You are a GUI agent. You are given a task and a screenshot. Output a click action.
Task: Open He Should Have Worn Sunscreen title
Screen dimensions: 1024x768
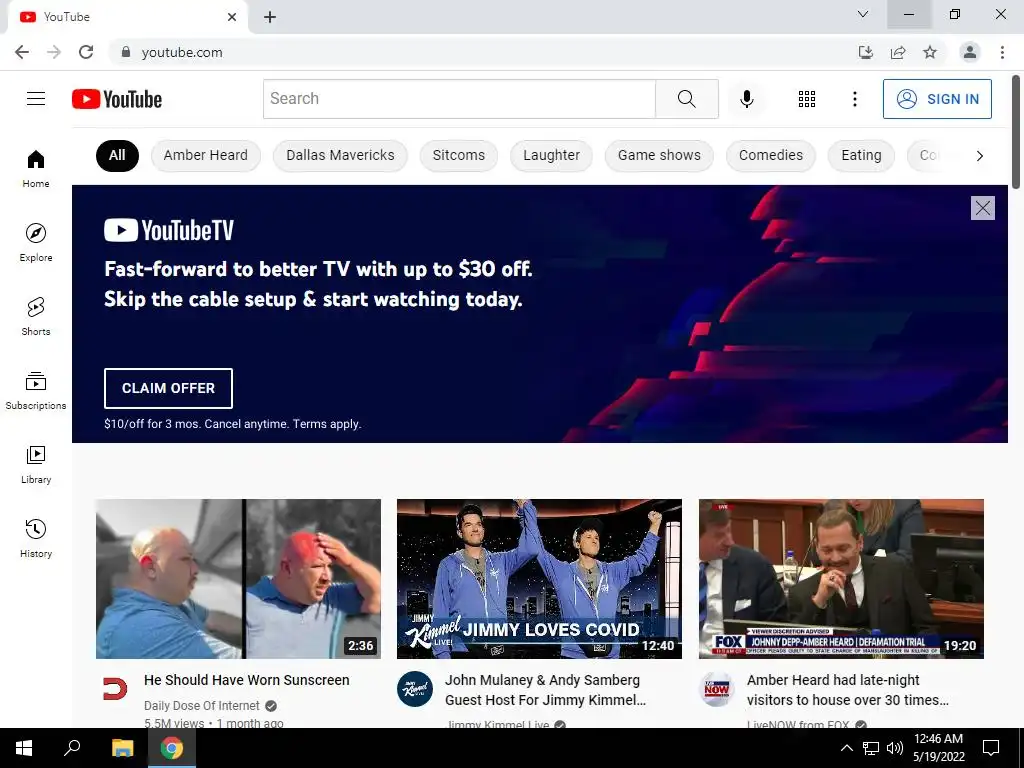click(x=246, y=680)
